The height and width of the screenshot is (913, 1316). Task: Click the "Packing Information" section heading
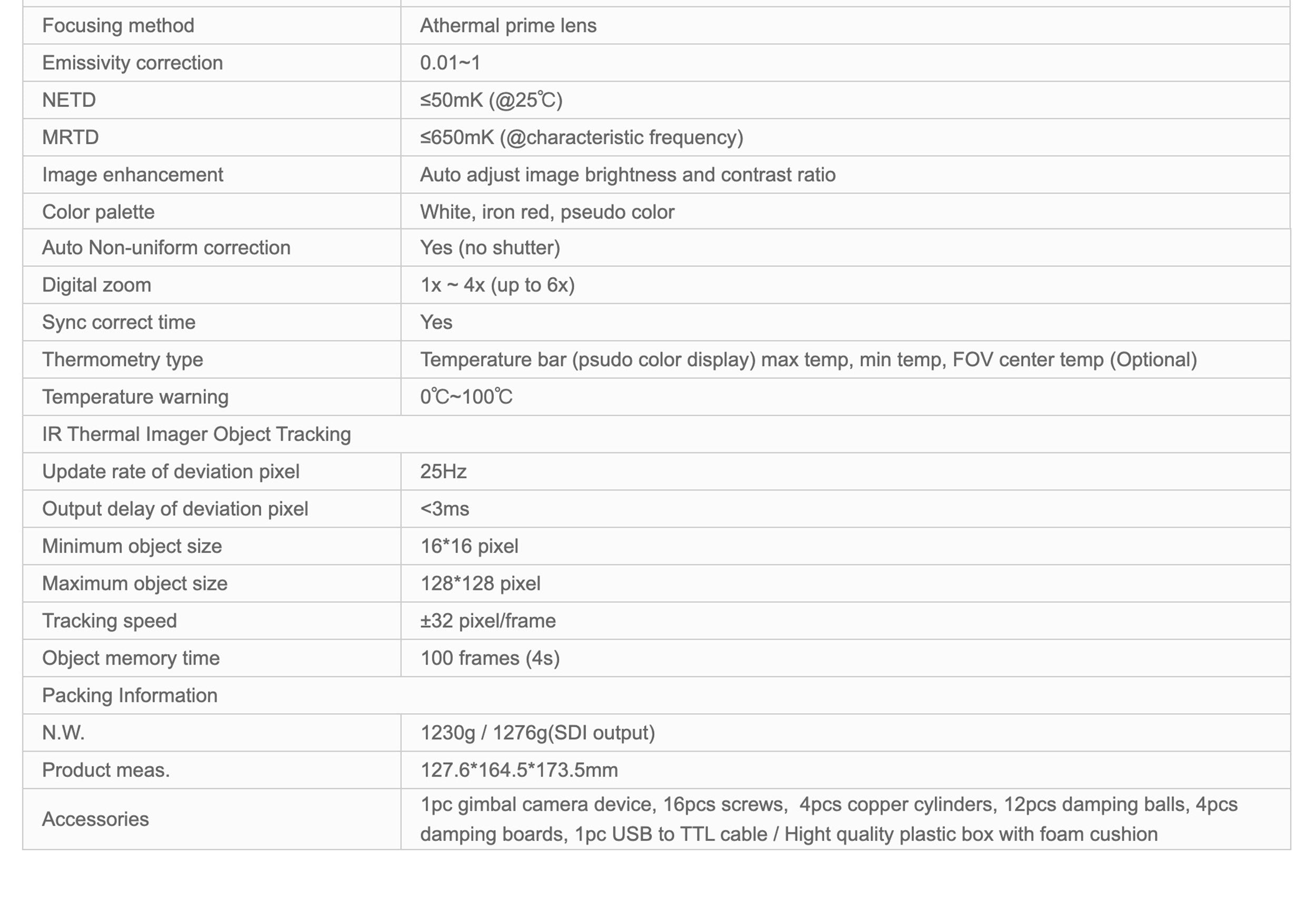click(x=129, y=696)
